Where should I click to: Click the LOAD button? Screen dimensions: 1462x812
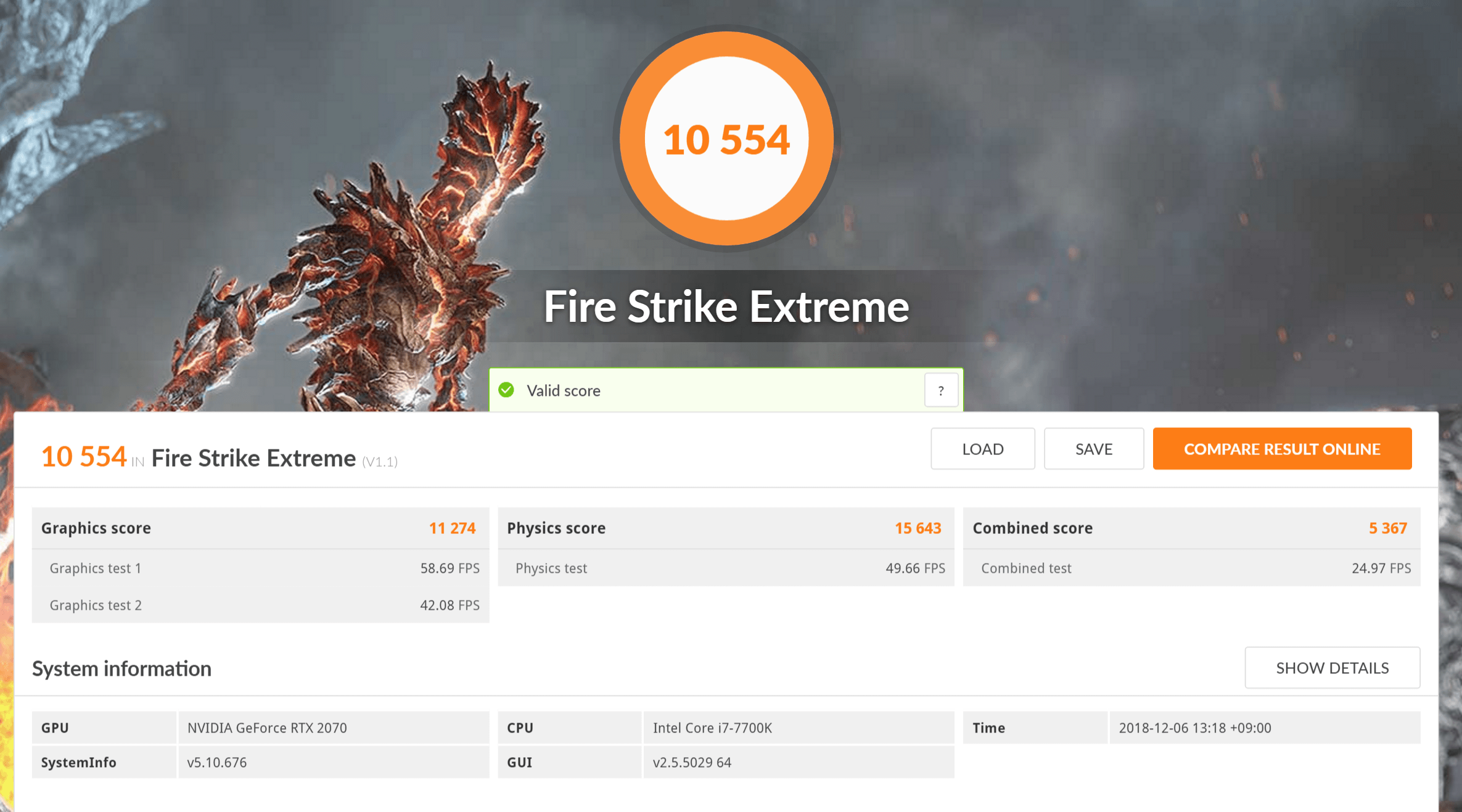(983, 449)
